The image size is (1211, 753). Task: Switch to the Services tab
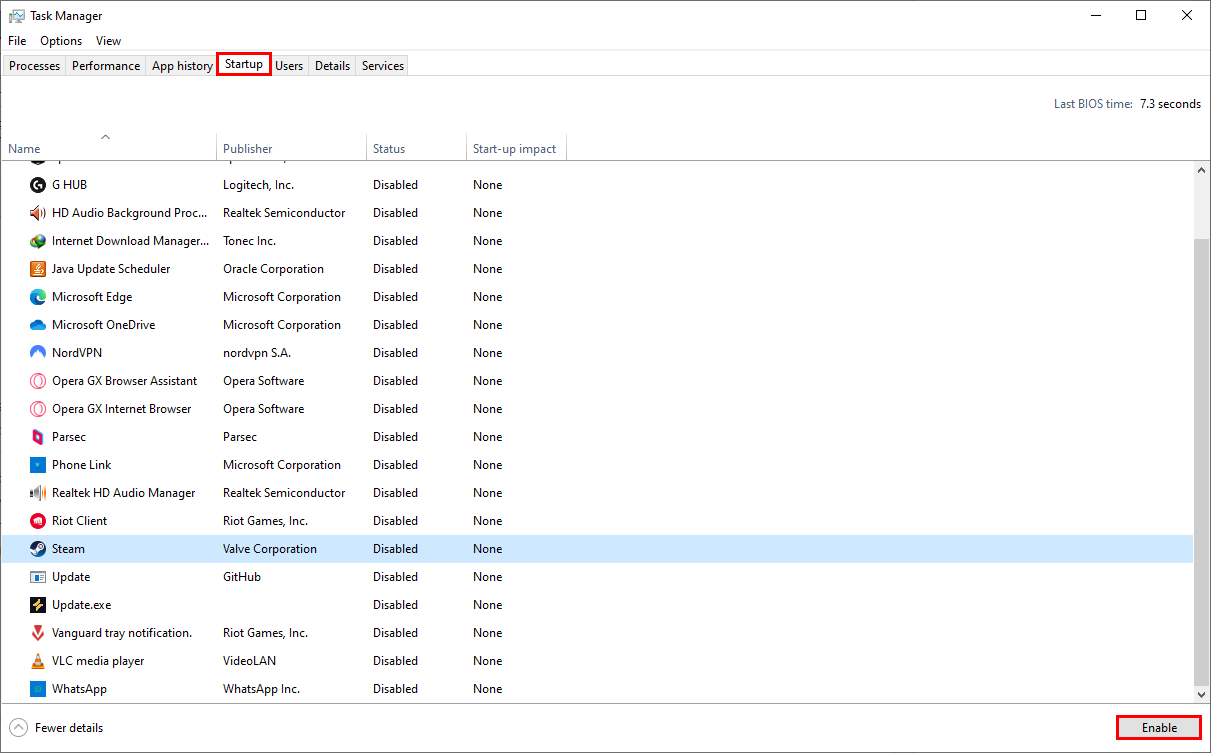pos(383,66)
